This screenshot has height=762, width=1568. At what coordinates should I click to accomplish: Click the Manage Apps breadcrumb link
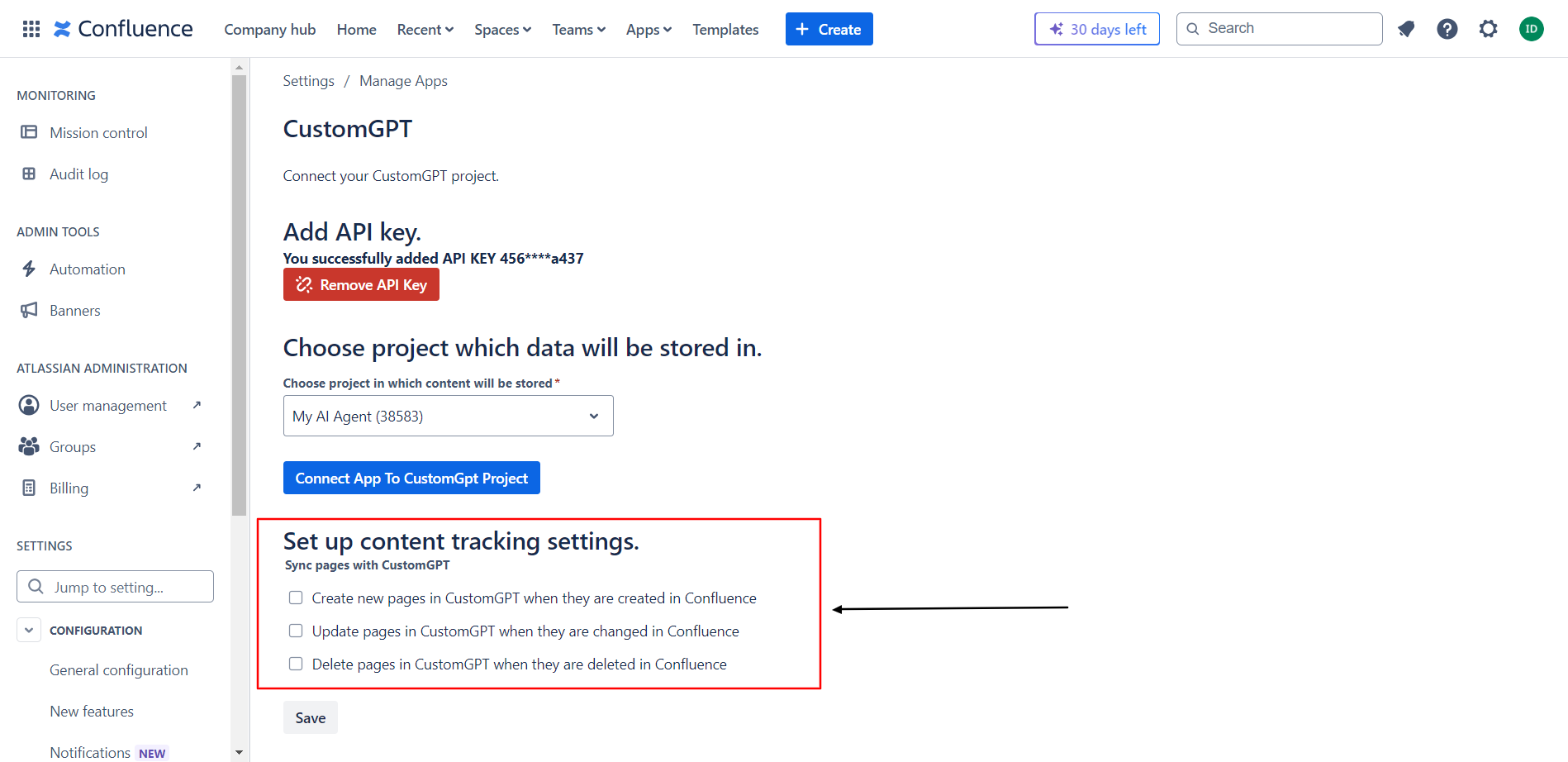point(403,81)
